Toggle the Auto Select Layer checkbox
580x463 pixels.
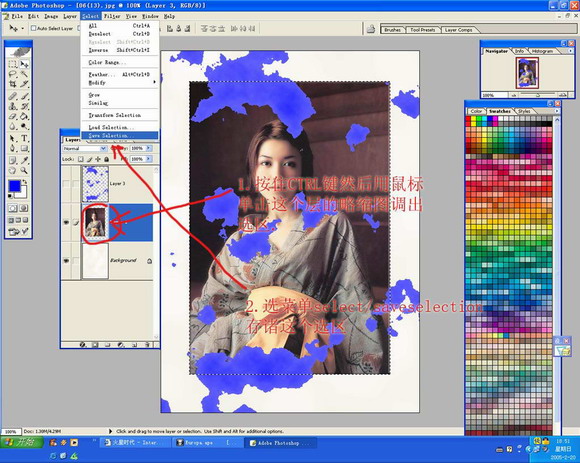(x=33, y=28)
